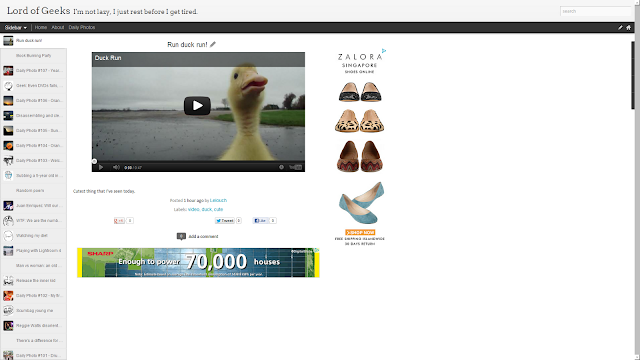The height and width of the screenshot is (360, 640).
Task: Click the Google +1 button
Action: coord(119,221)
